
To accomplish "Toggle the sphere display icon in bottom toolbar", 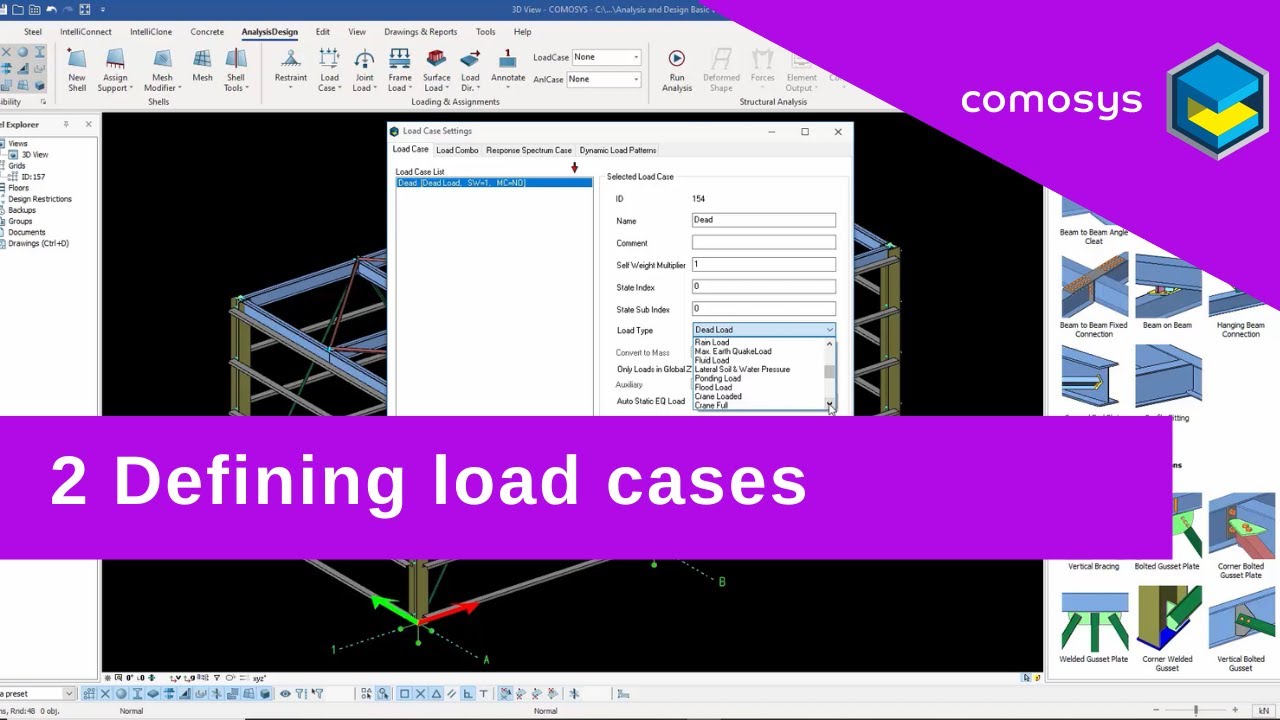I will click(x=121, y=693).
